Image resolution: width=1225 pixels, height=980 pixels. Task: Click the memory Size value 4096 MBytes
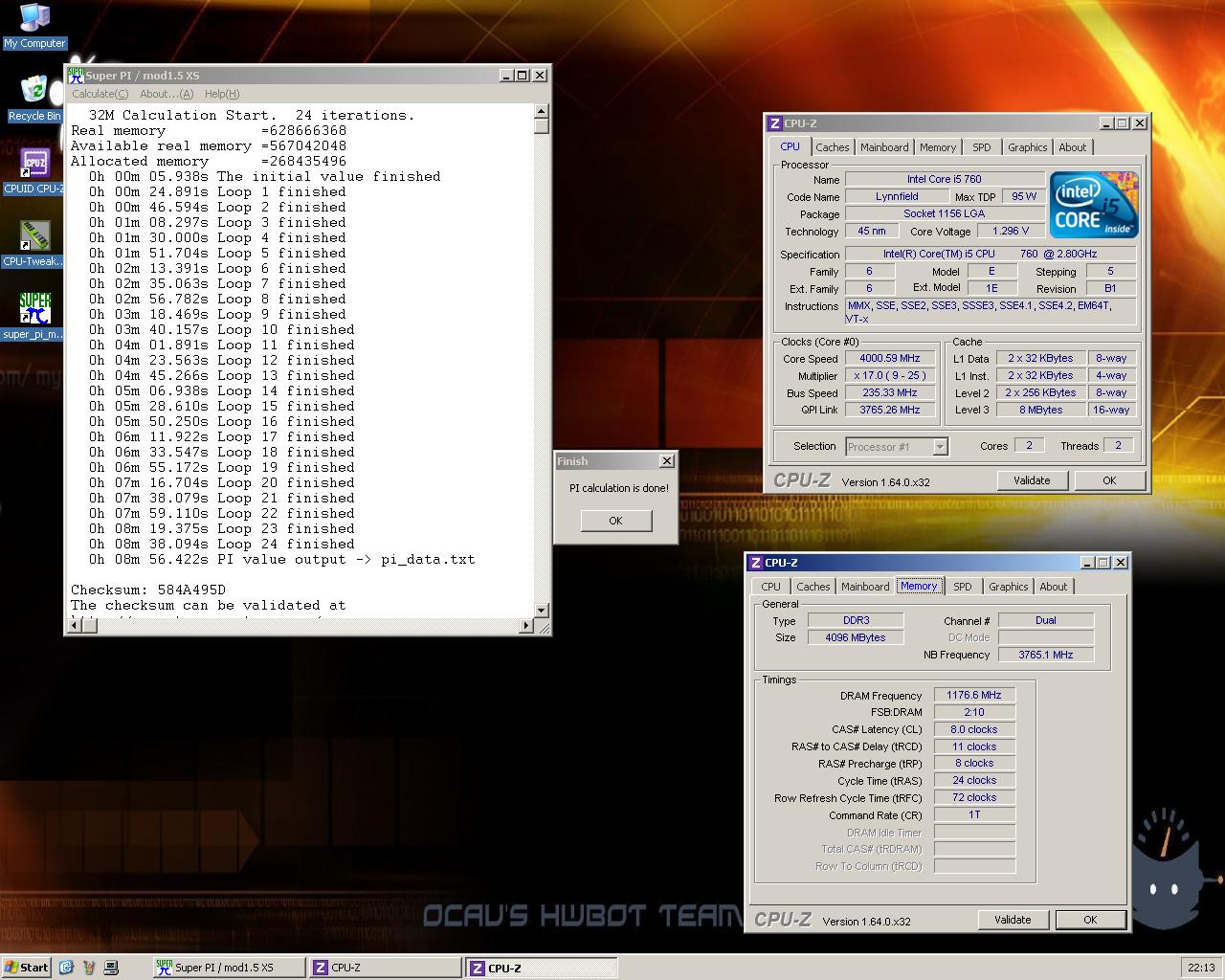coord(856,637)
